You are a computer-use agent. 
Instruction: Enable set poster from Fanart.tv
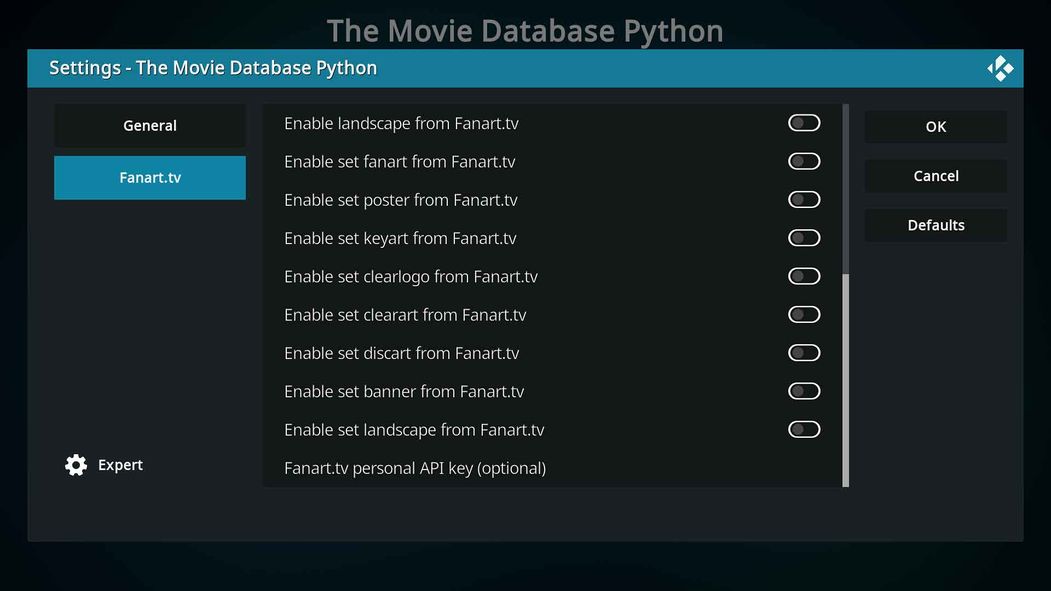(803, 199)
